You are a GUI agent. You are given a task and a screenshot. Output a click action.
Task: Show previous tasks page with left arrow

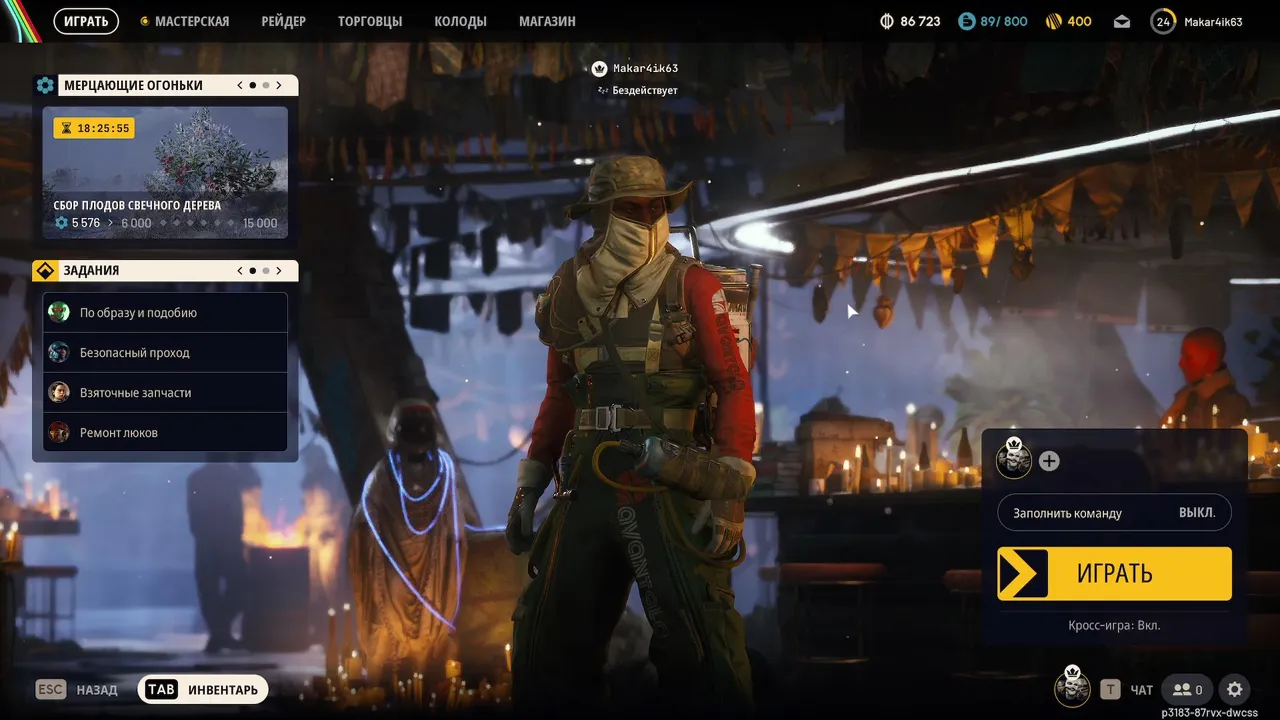click(240, 270)
